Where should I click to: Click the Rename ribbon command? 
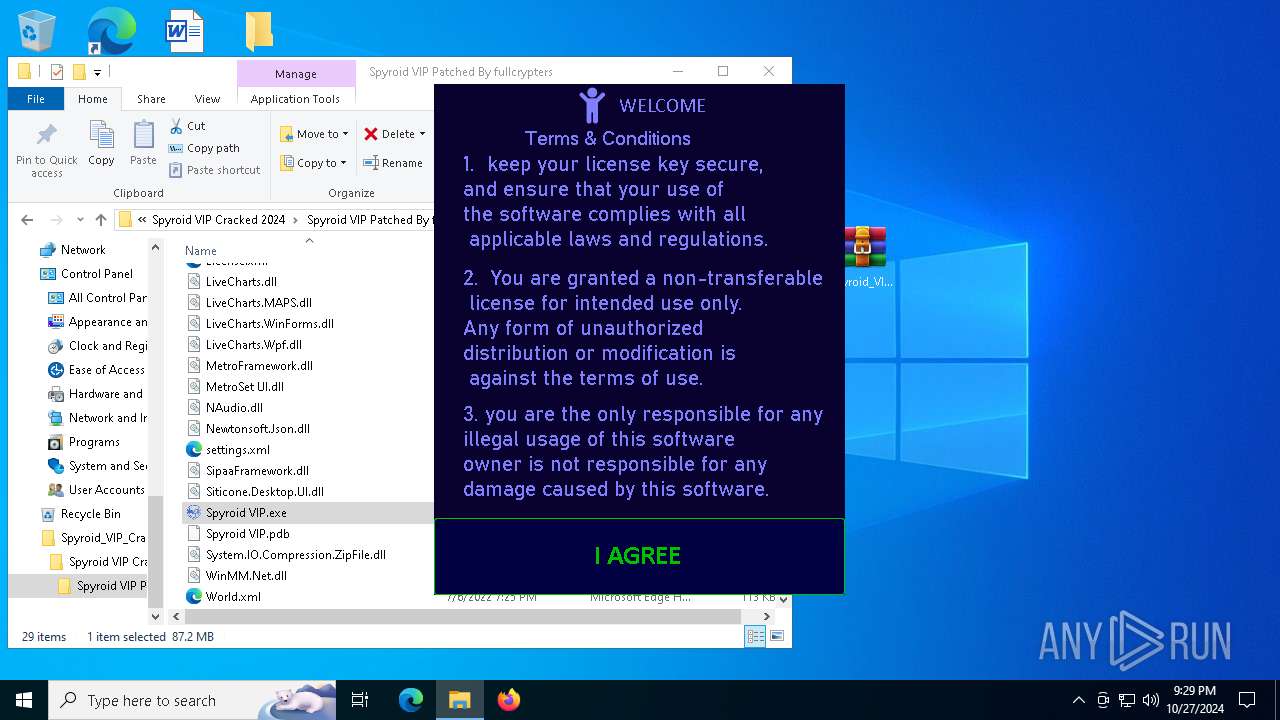coord(393,163)
